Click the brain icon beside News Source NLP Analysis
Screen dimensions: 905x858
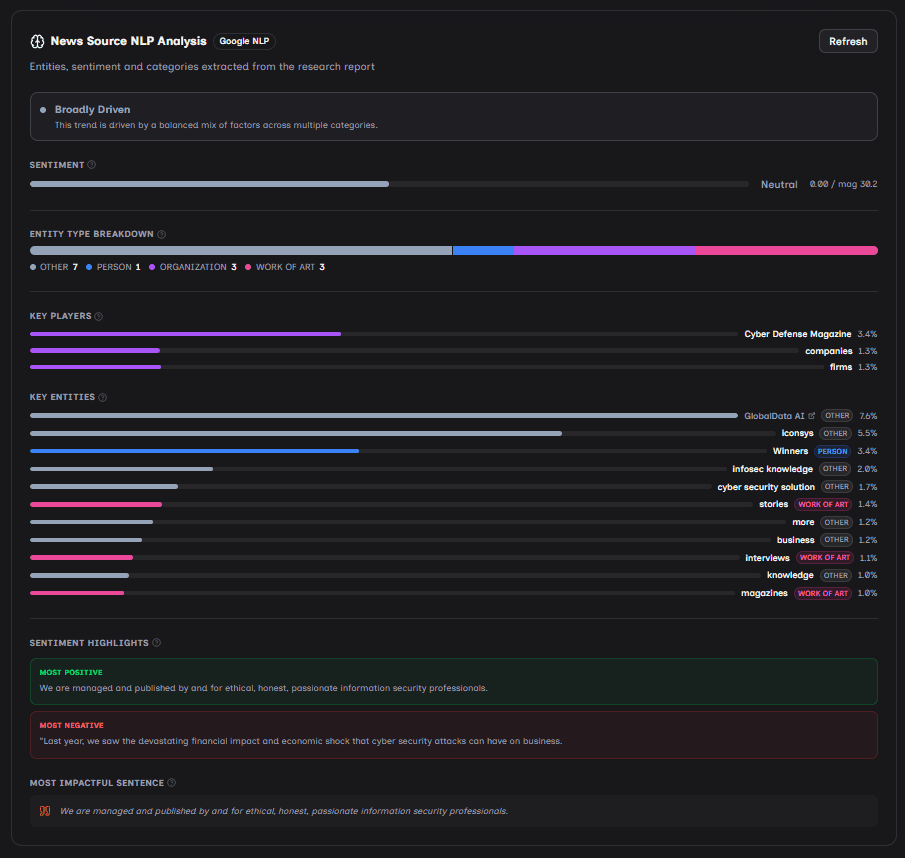38,41
